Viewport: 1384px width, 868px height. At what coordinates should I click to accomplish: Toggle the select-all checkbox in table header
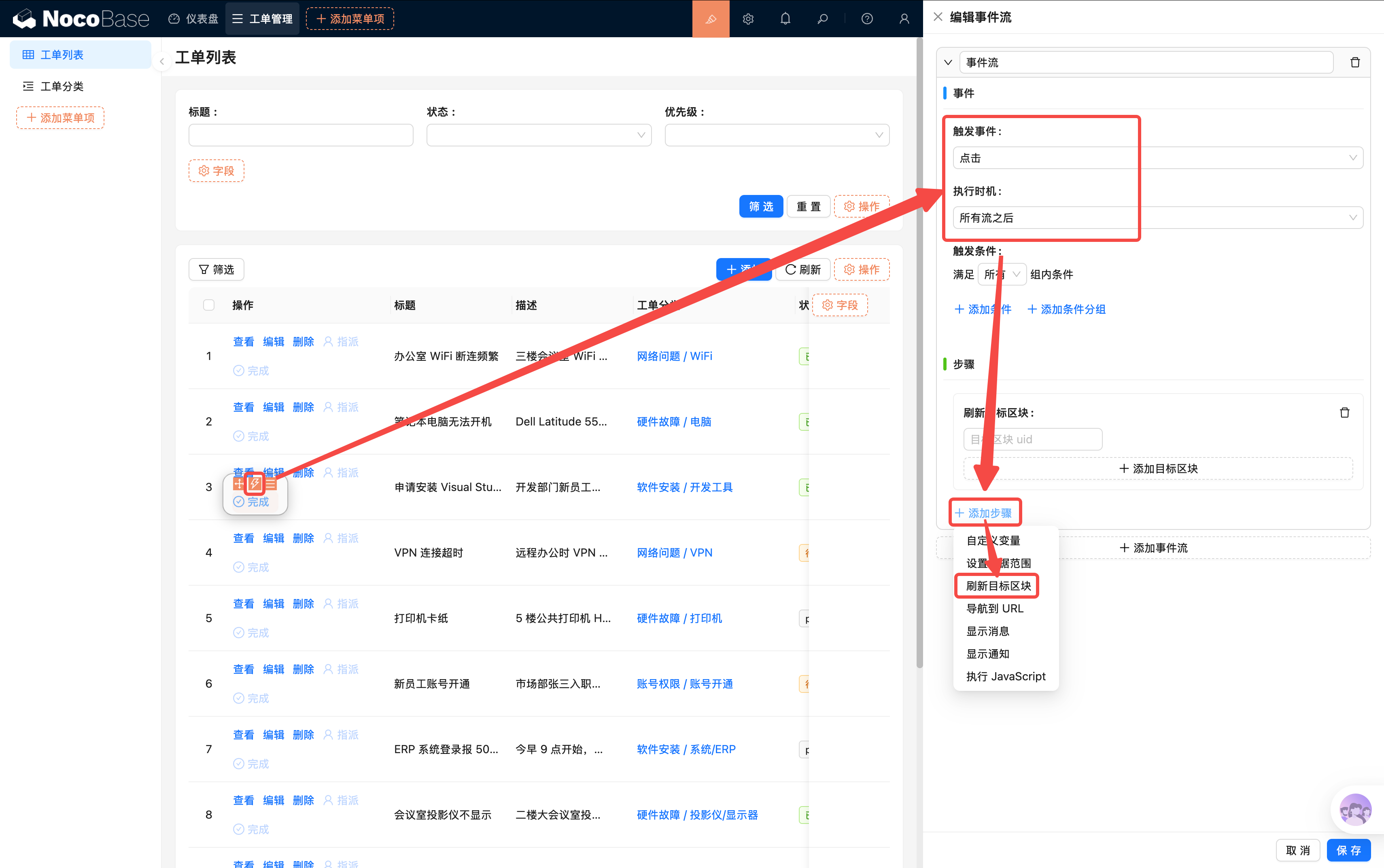pyautogui.click(x=208, y=305)
